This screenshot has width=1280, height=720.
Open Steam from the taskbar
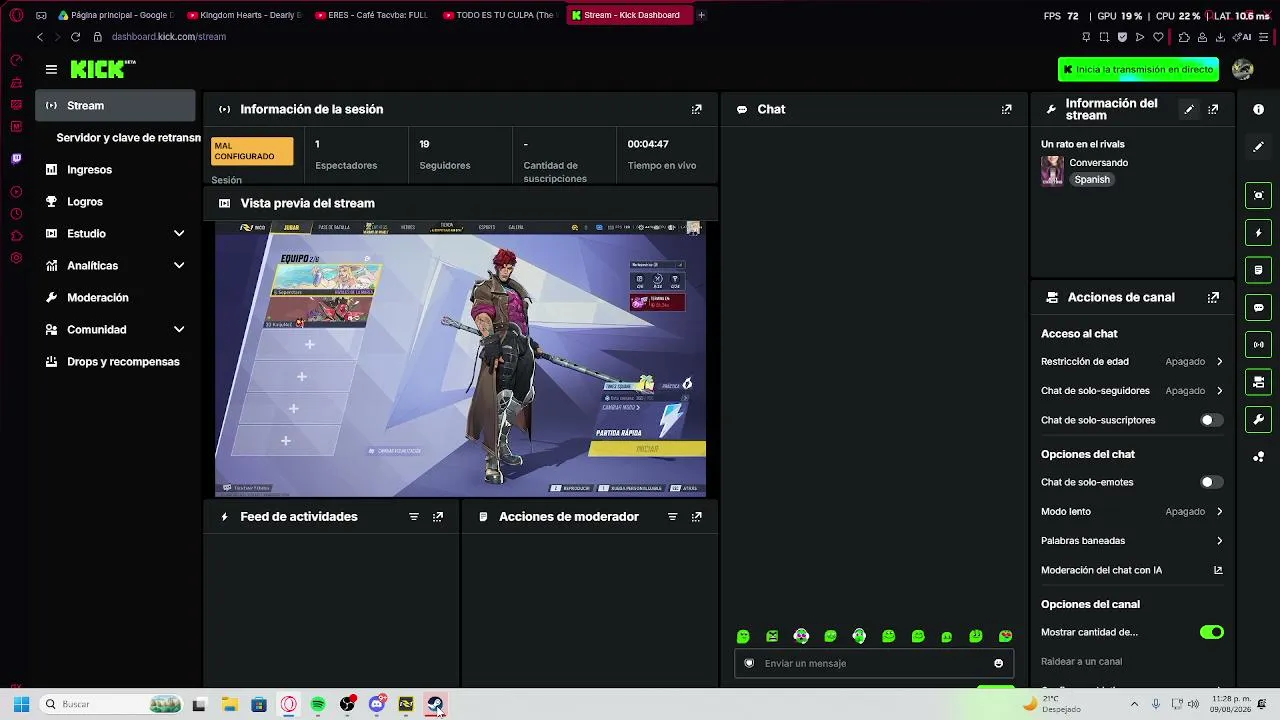[x=435, y=705]
